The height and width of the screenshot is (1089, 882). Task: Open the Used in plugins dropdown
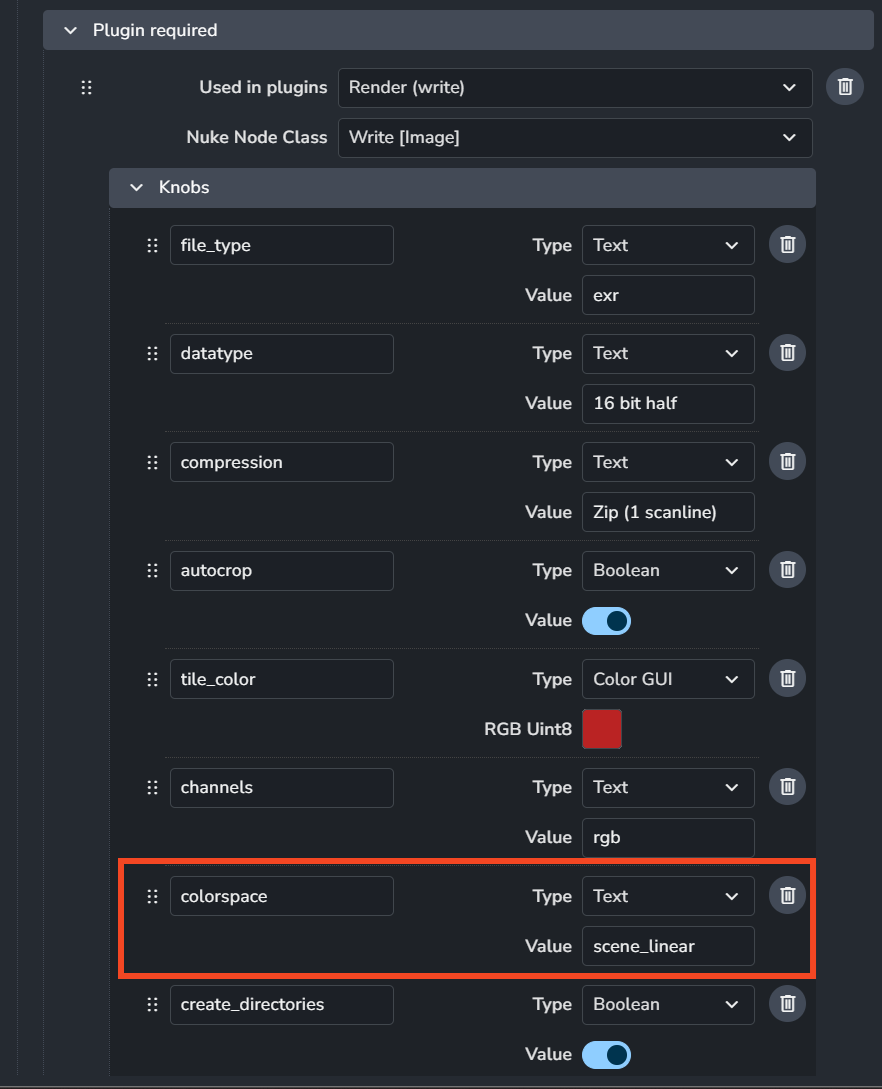coord(574,88)
